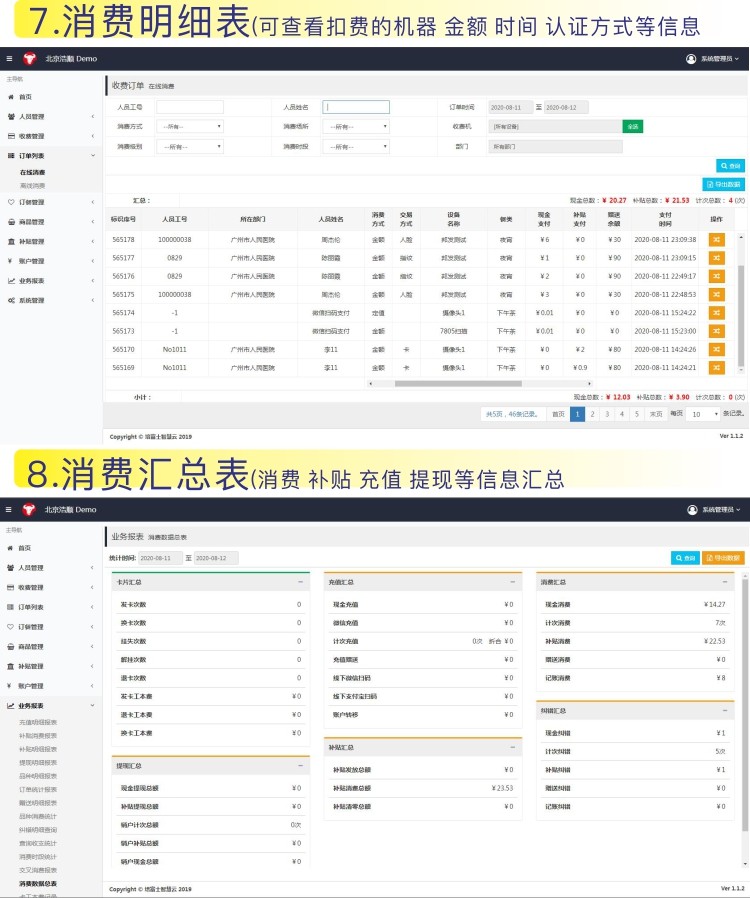Click the orders table horizontal scrollbar
Viewport: 750px width, 898px height.
(x=458, y=383)
